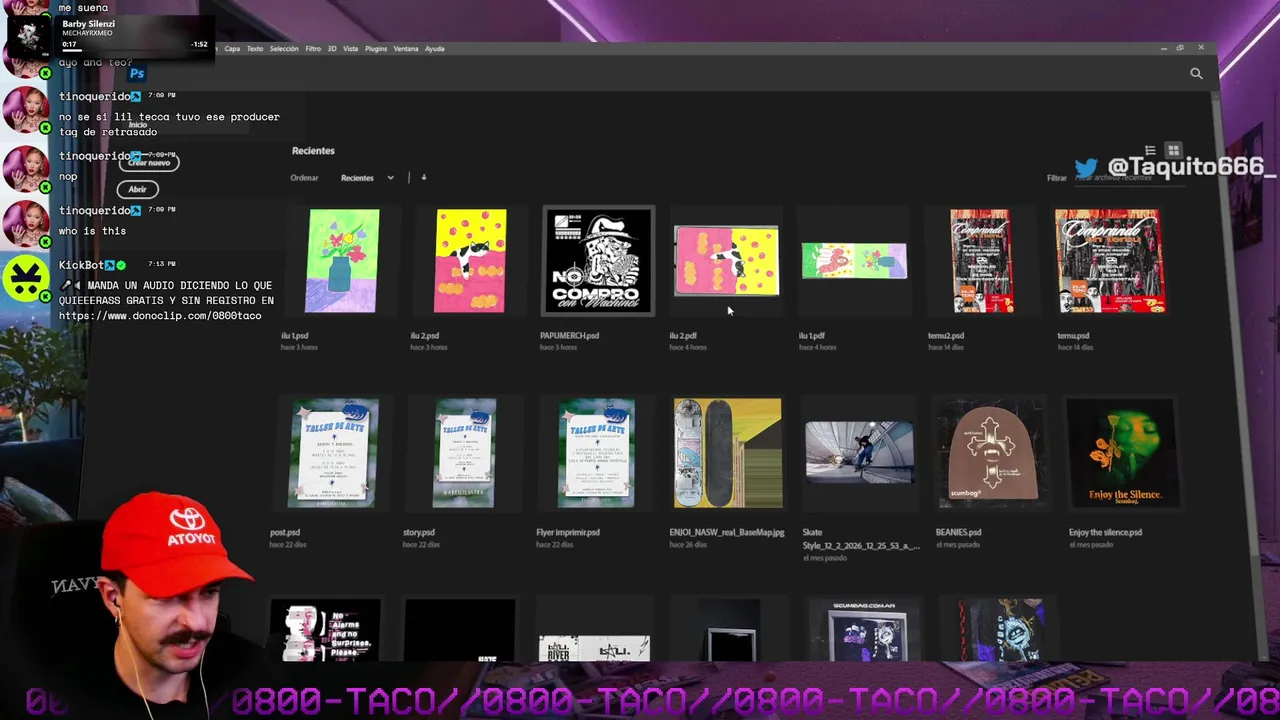Open the story.psd thumbnail
The height and width of the screenshot is (720, 1280).
point(465,453)
